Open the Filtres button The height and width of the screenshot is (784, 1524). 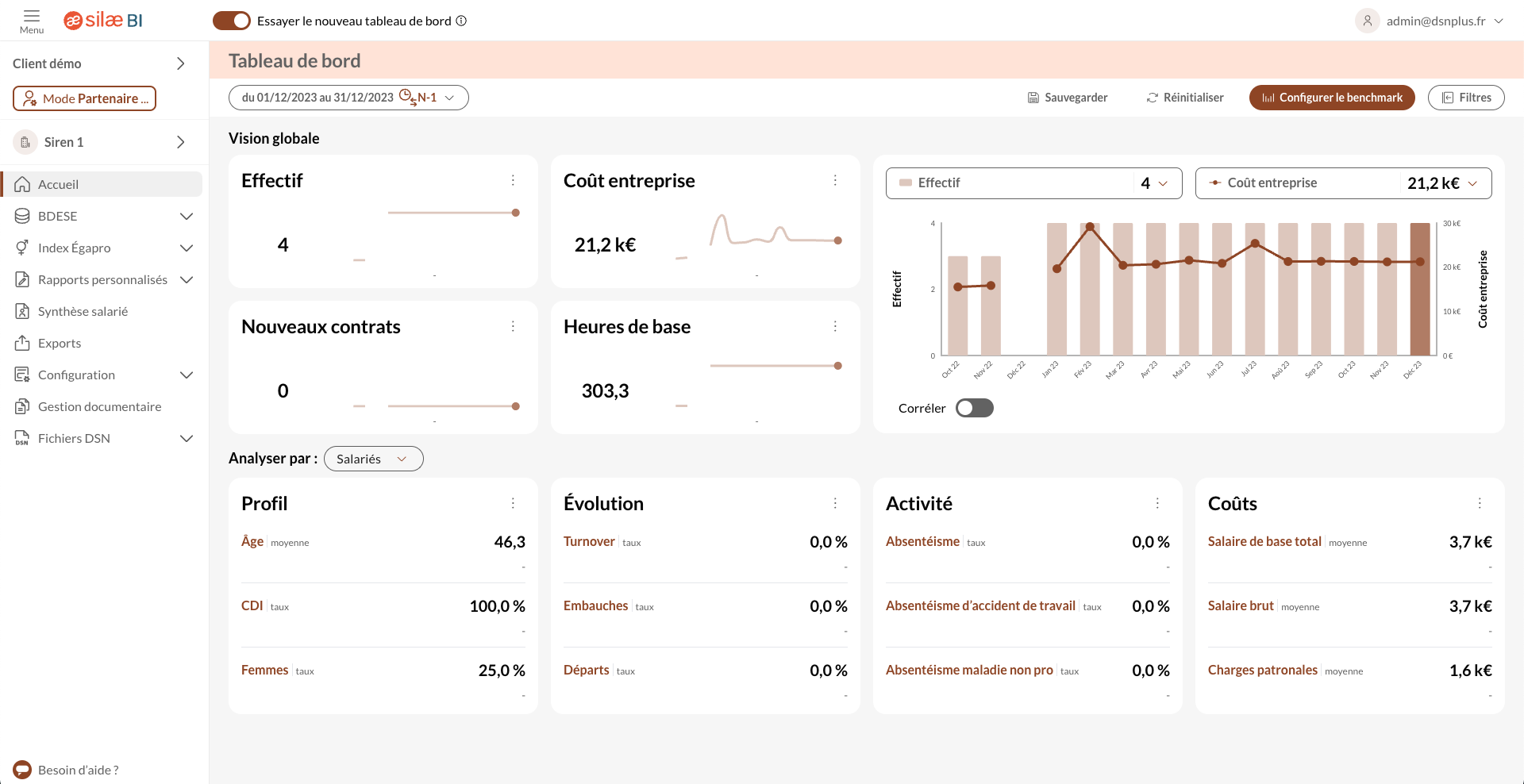pyautogui.click(x=1466, y=98)
